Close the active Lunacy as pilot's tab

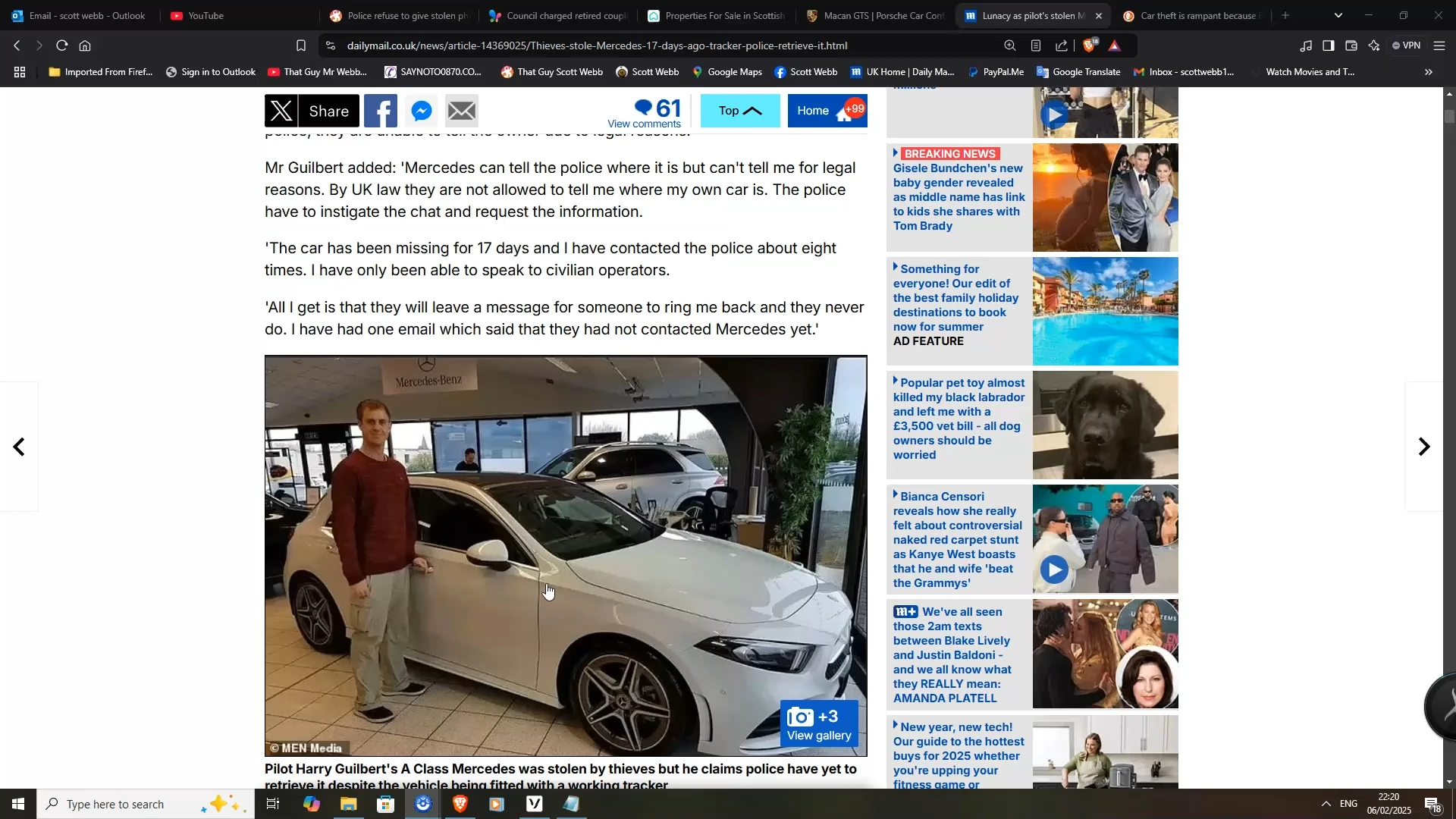[x=1099, y=15]
